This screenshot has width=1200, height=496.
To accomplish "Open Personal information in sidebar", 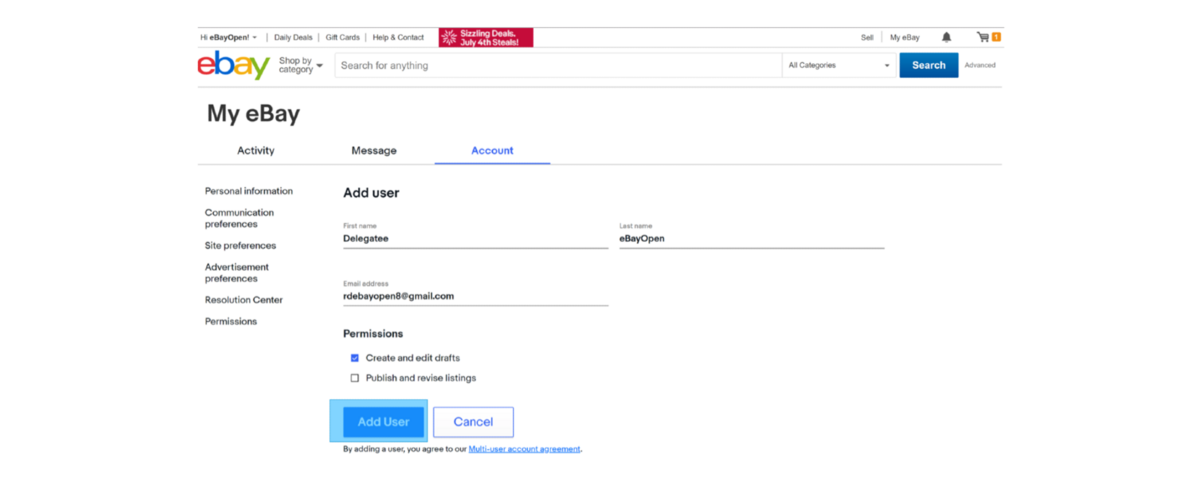I will (x=249, y=191).
